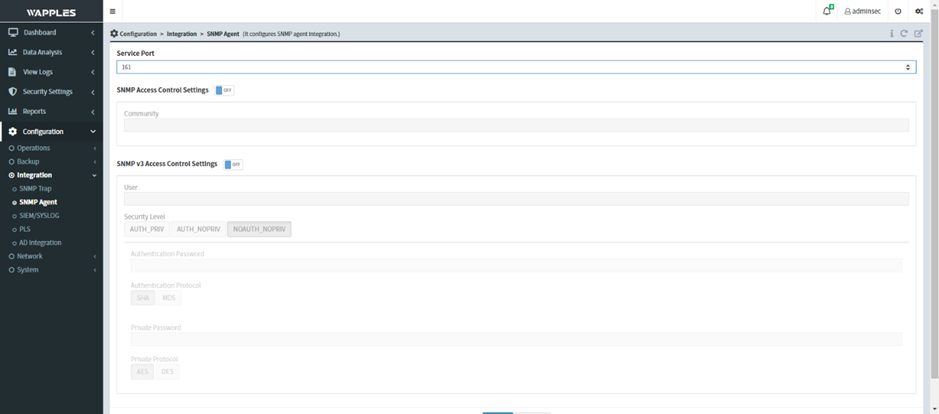The height and width of the screenshot is (414, 939).
Task: Open the AD Integration page
Action: pos(40,242)
